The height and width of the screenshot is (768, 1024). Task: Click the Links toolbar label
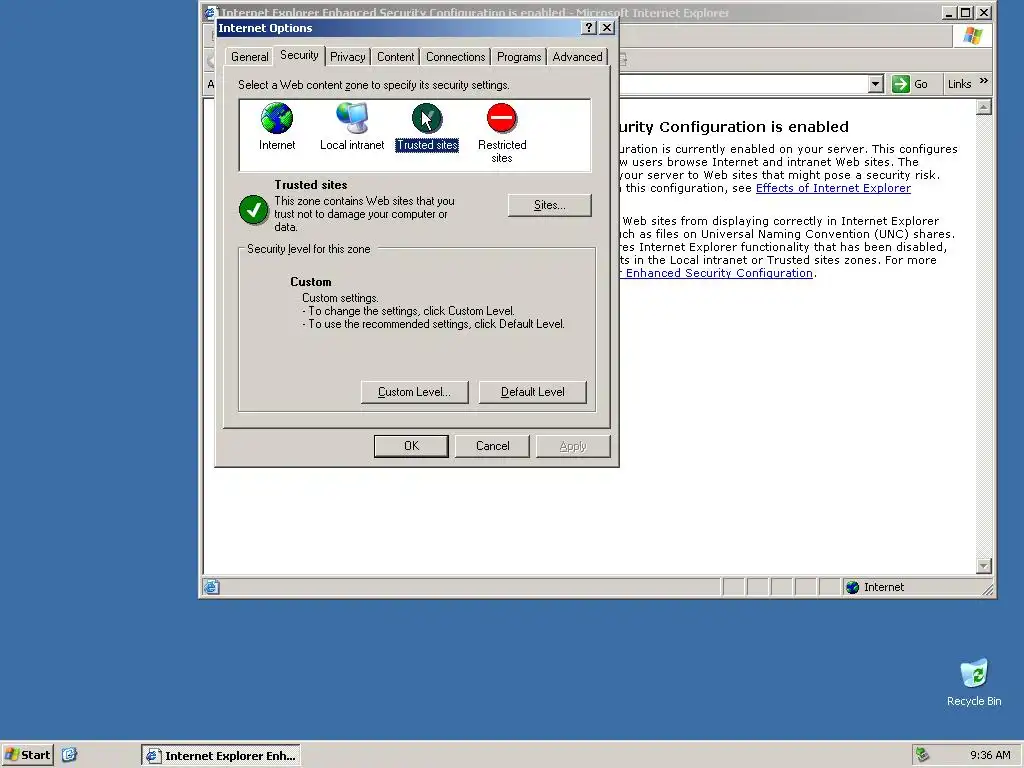(x=959, y=84)
